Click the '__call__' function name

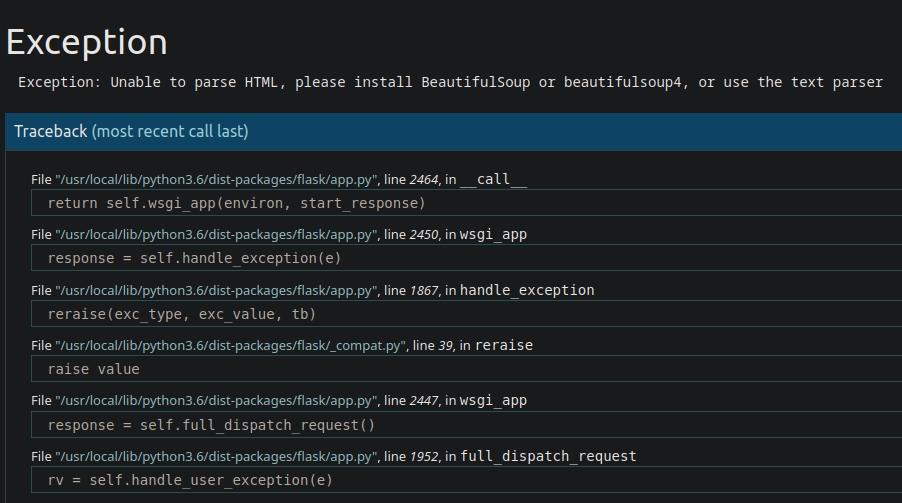(493, 180)
